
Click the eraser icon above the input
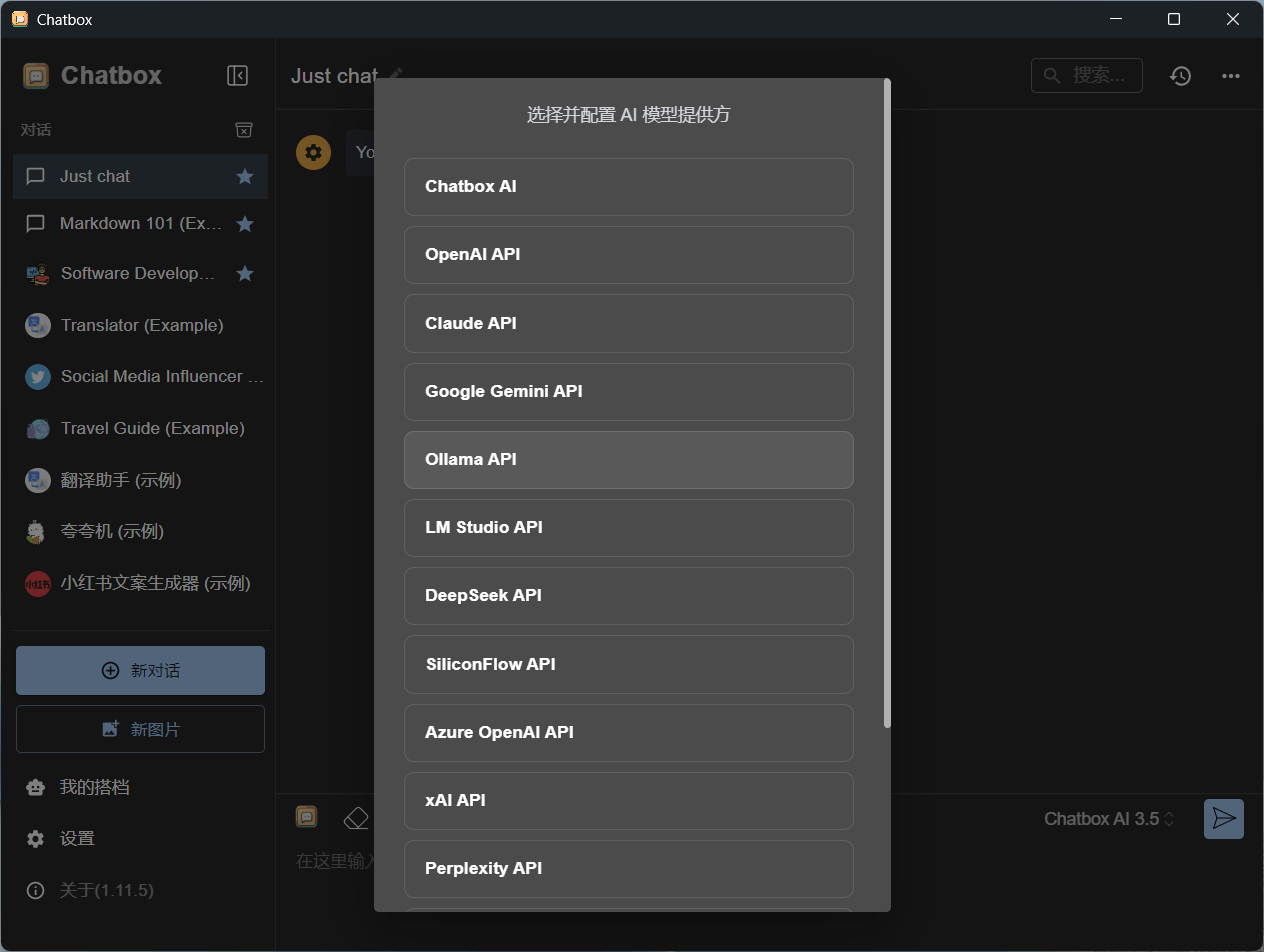[x=356, y=818]
